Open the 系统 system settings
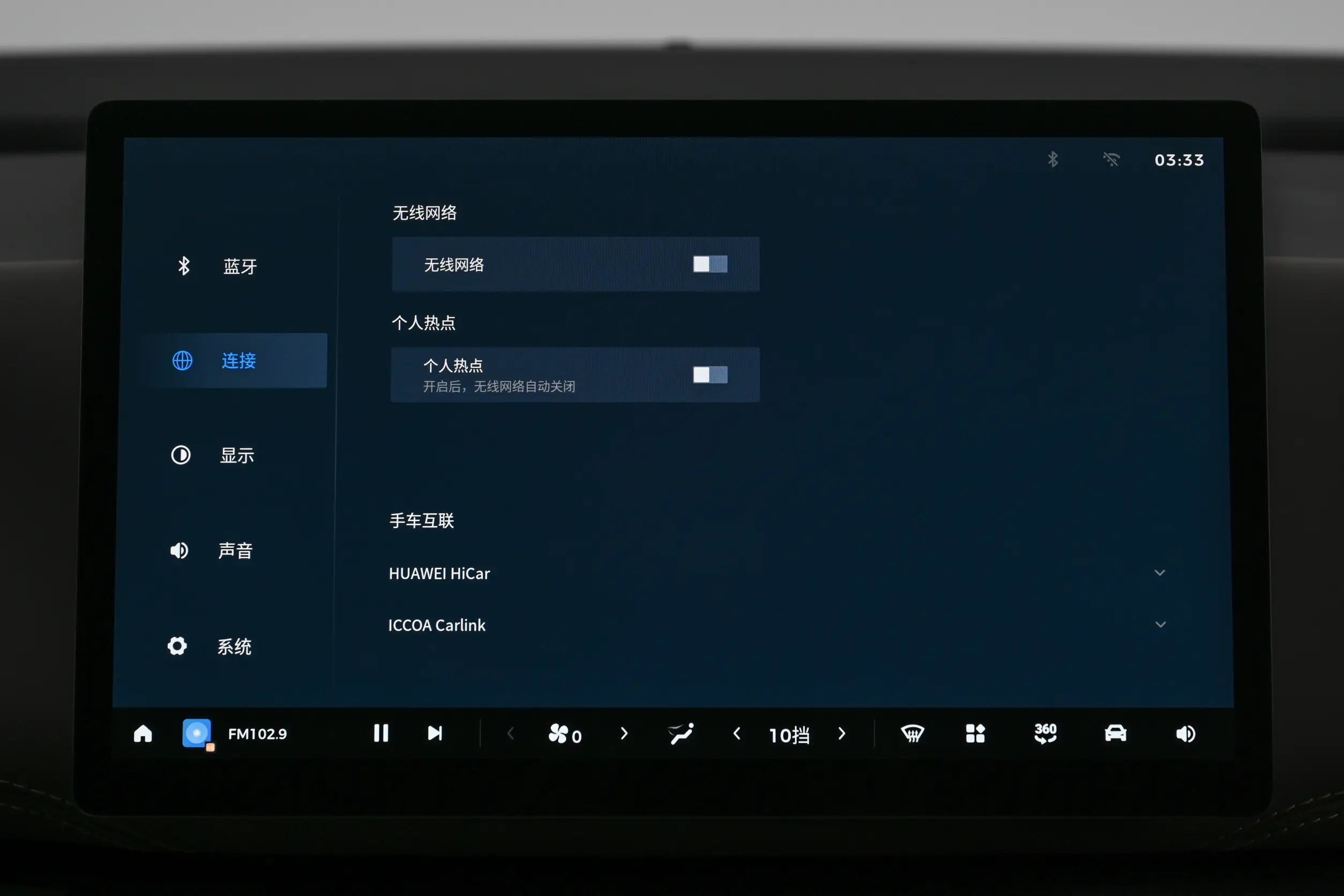Viewport: 1344px width, 896px height. pos(233,647)
